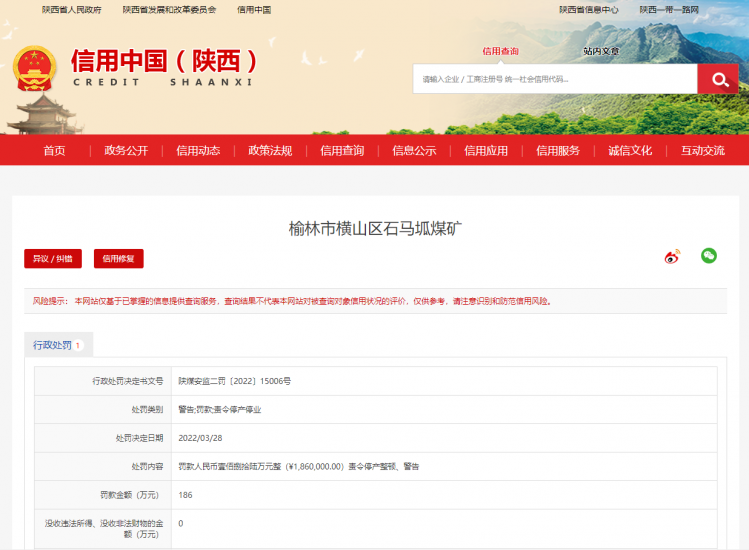Select the 行政处罚 tab
749x550 pixels.
pos(59,345)
